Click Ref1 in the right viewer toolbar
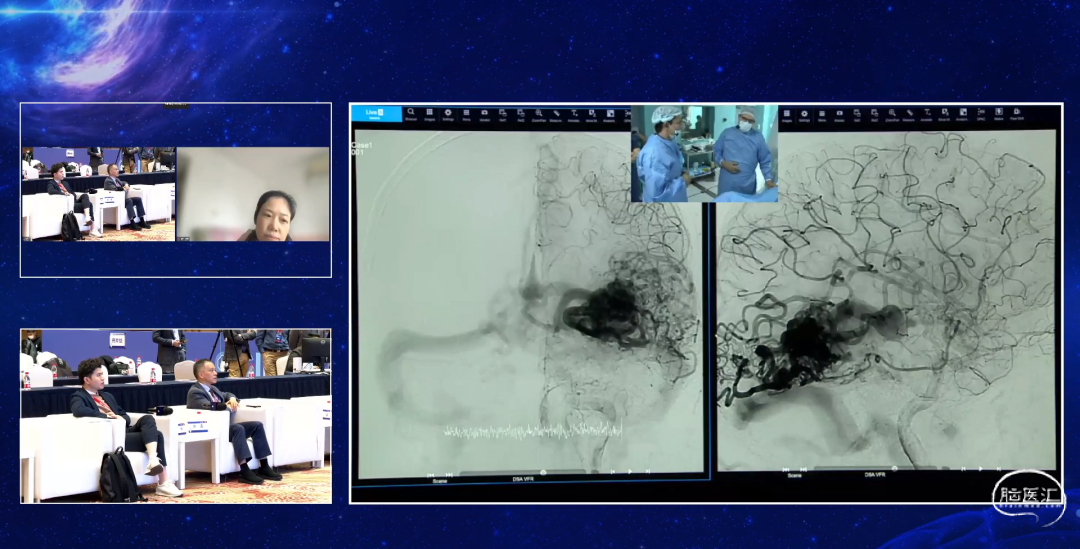Screen dimensions: 1080x549 (x=857, y=115)
